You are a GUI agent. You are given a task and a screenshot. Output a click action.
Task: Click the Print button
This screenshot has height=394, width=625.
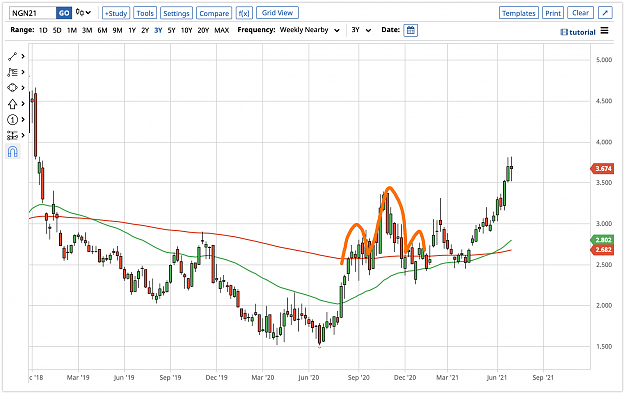click(x=553, y=13)
